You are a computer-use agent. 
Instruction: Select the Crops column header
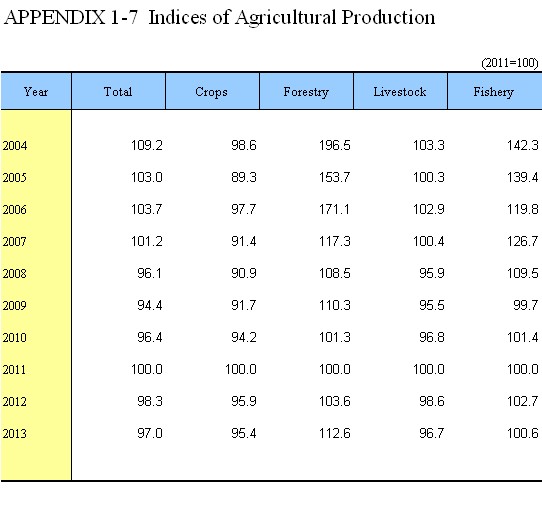[212, 92]
